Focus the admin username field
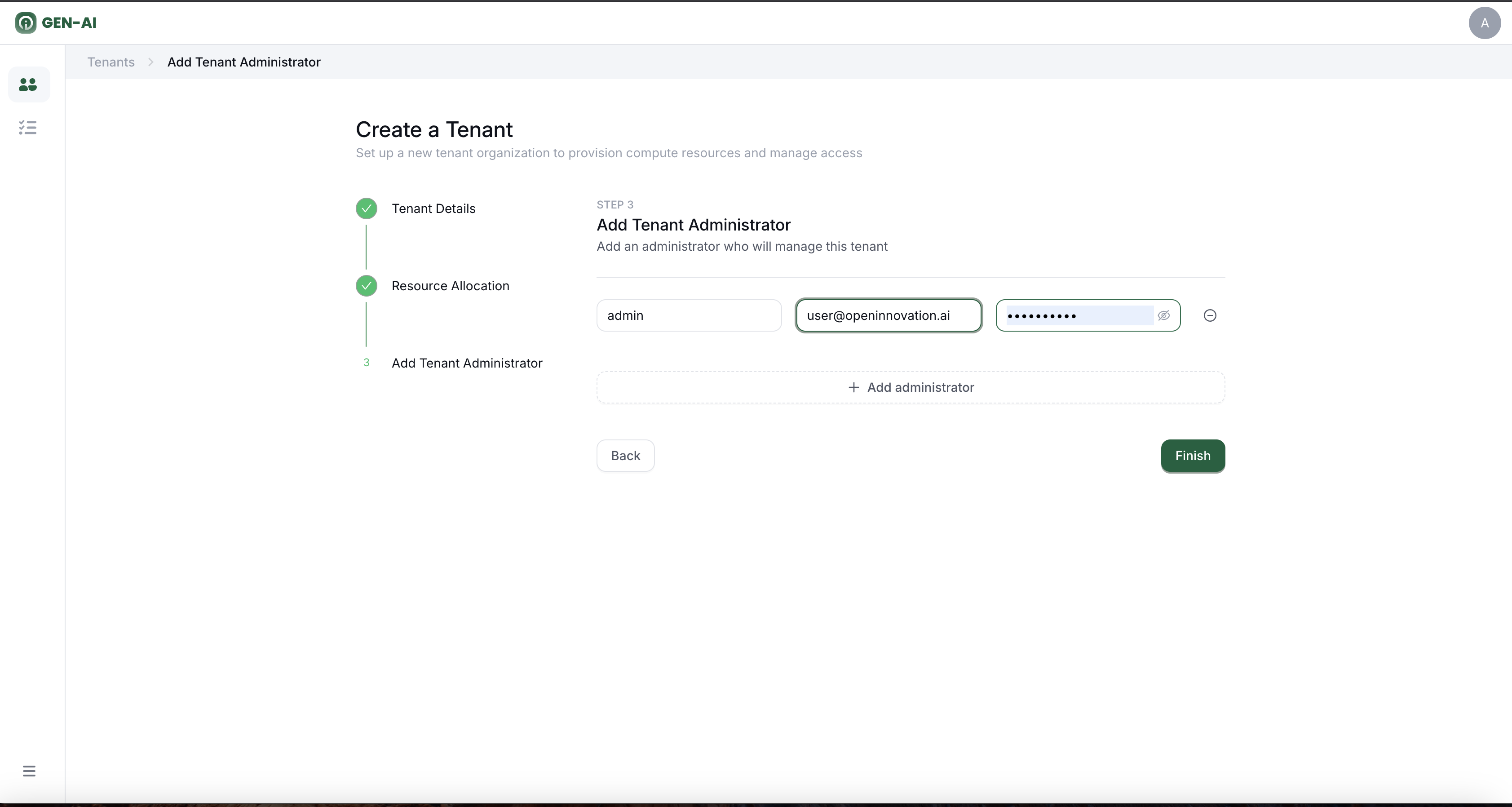The height and width of the screenshot is (807, 1512). click(x=689, y=315)
